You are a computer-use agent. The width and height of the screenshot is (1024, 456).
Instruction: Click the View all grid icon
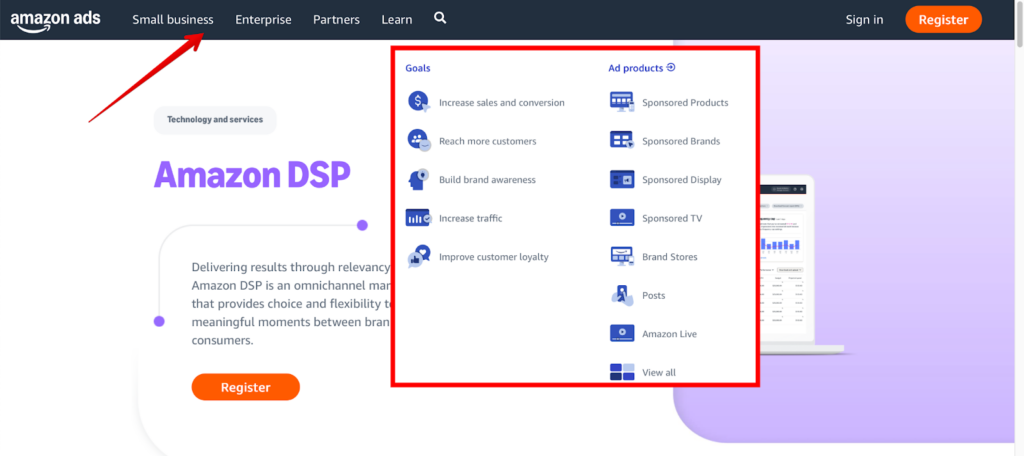(622, 372)
